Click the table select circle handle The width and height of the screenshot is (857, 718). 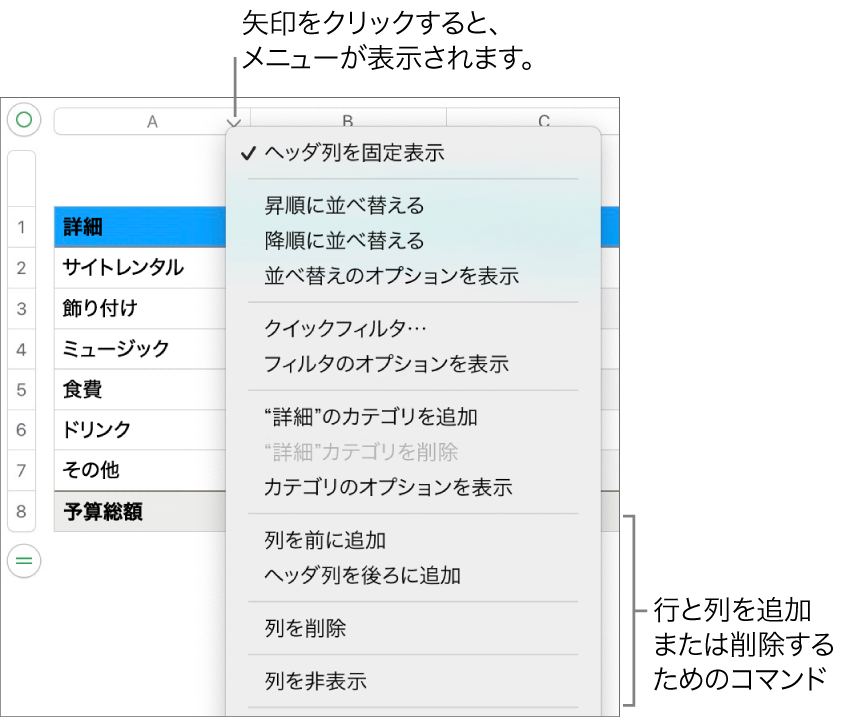(24, 120)
